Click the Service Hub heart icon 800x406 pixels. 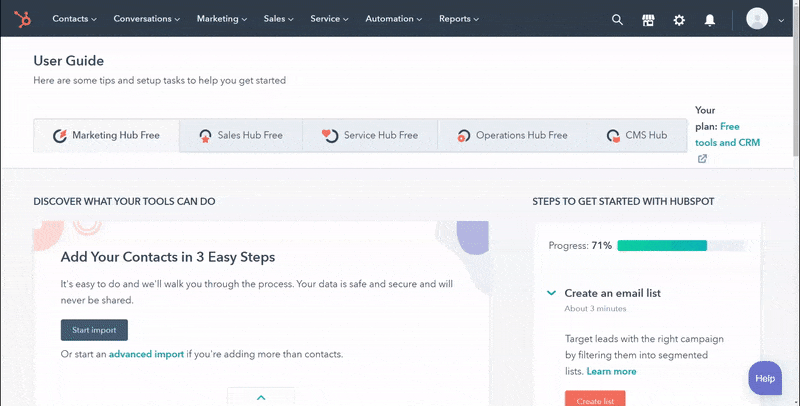330,136
